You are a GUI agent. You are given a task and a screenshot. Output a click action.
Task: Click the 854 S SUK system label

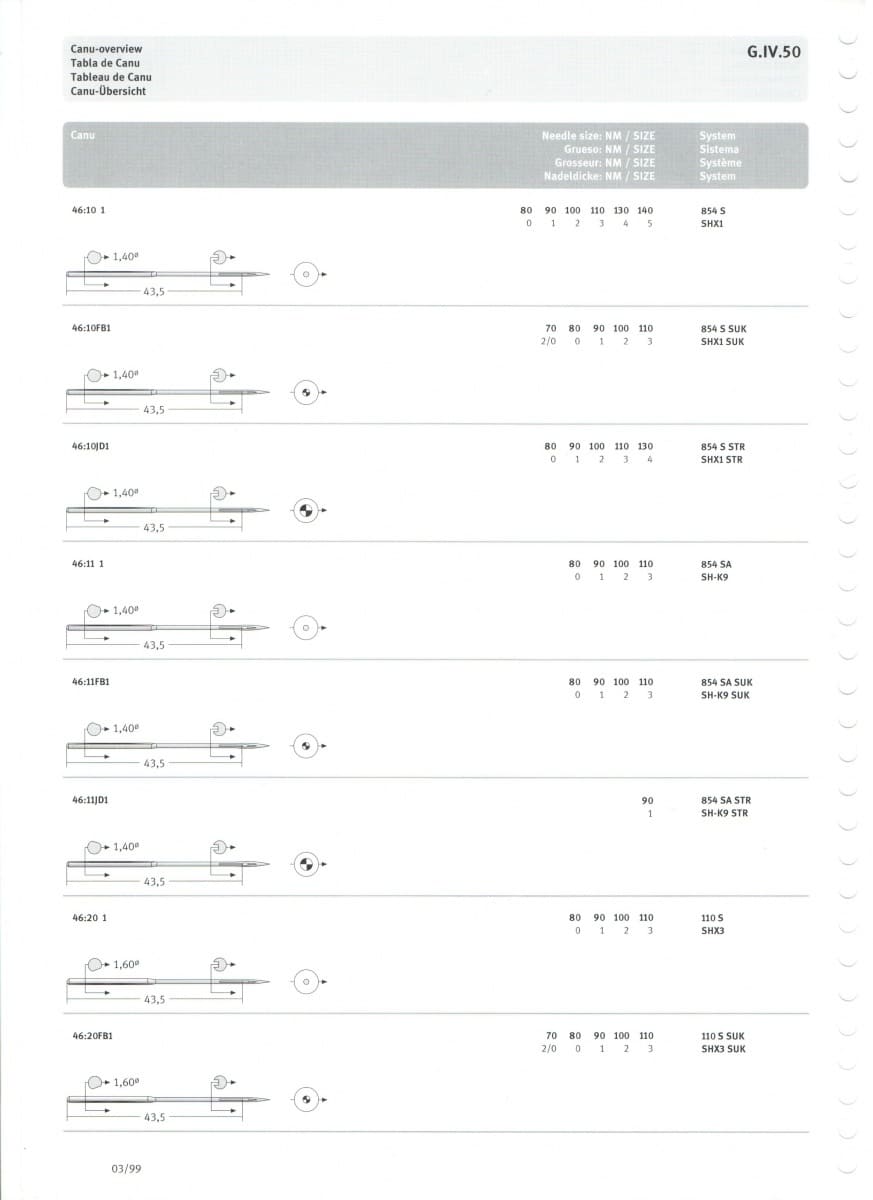pos(723,329)
